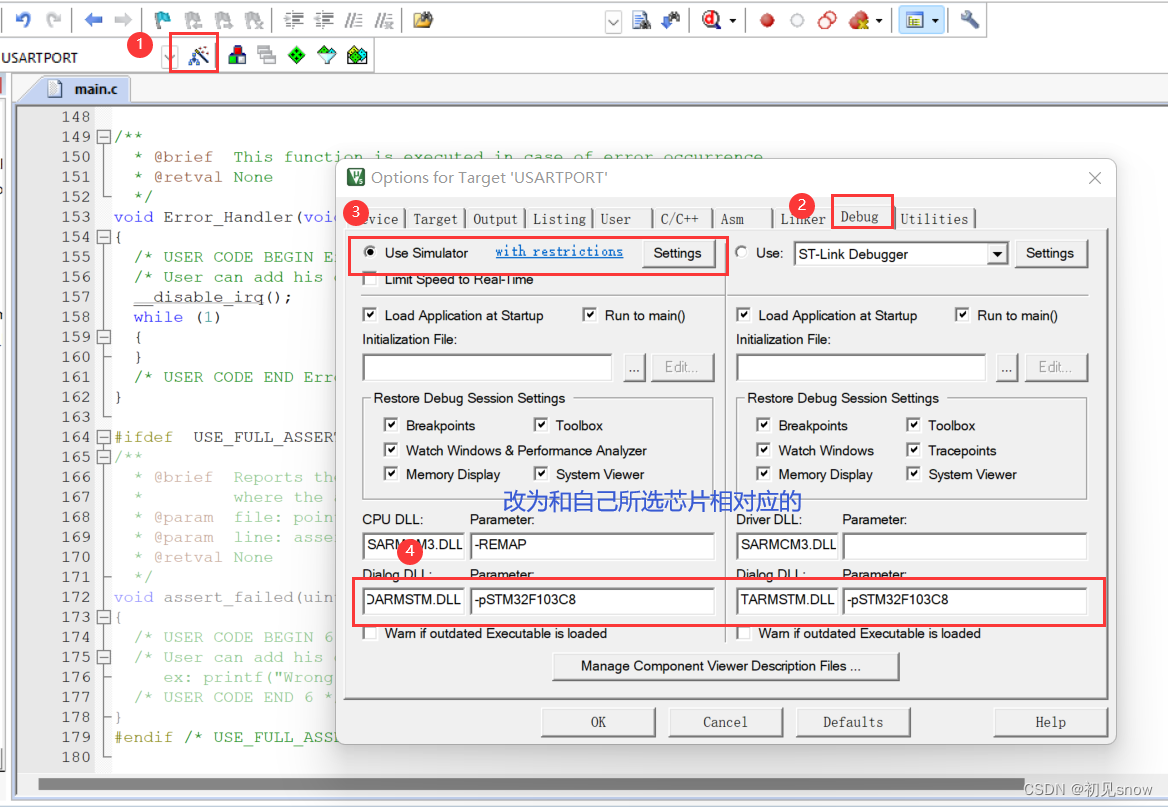The width and height of the screenshot is (1168, 807).
Task: Confirm the dialog with OK
Action: pyautogui.click(x=598, y=722)
